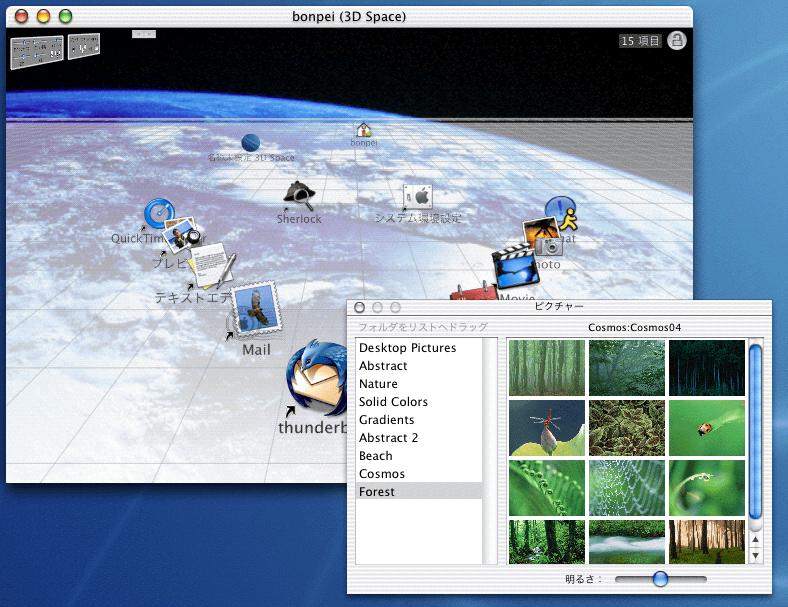Open the large control panel thumbnail
Viewport: 788px width, 607px height.
click(37, 52)
